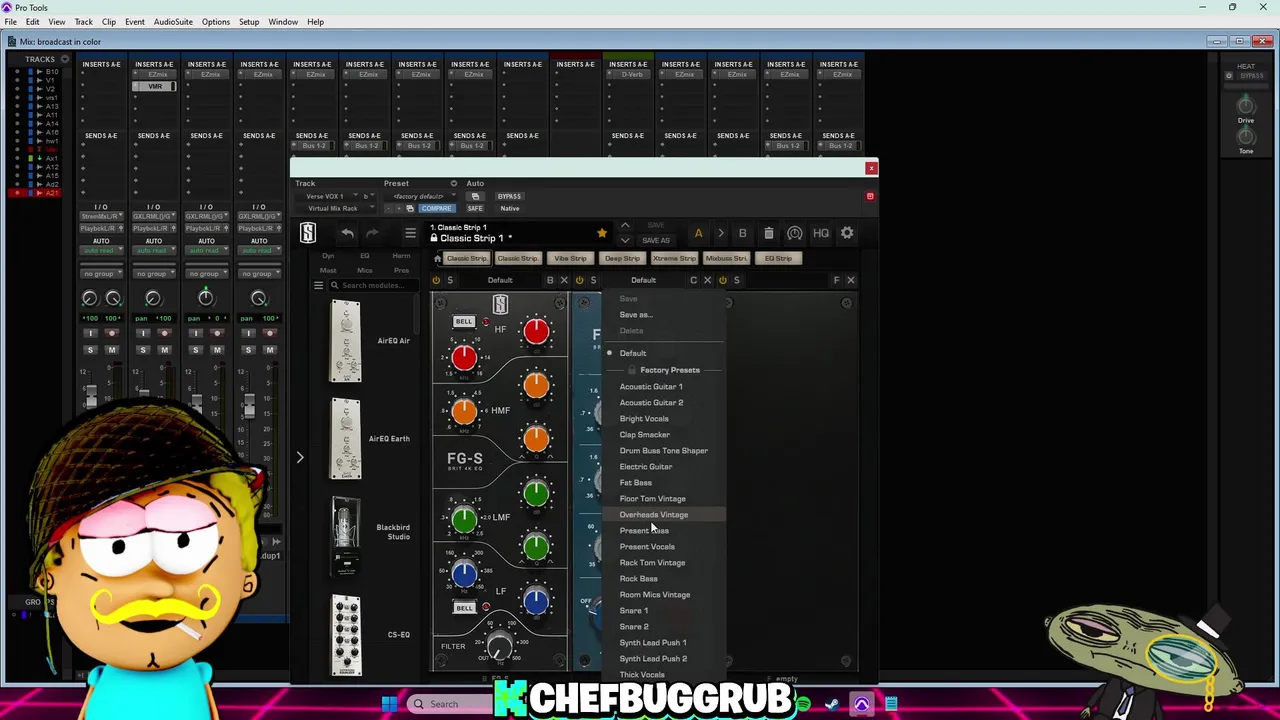Filter modules by the Dyn category
The width and height of the screenshot is (1280, 720).
point(328,256)
